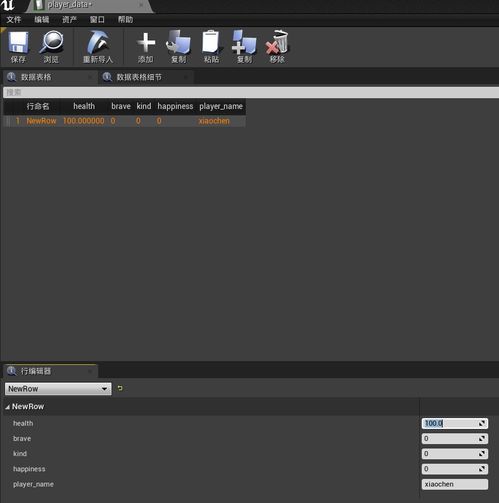The height and width of the screenshot is (503, 499).
Task: Remove row with 移除 trash icon
Action: 277,47
